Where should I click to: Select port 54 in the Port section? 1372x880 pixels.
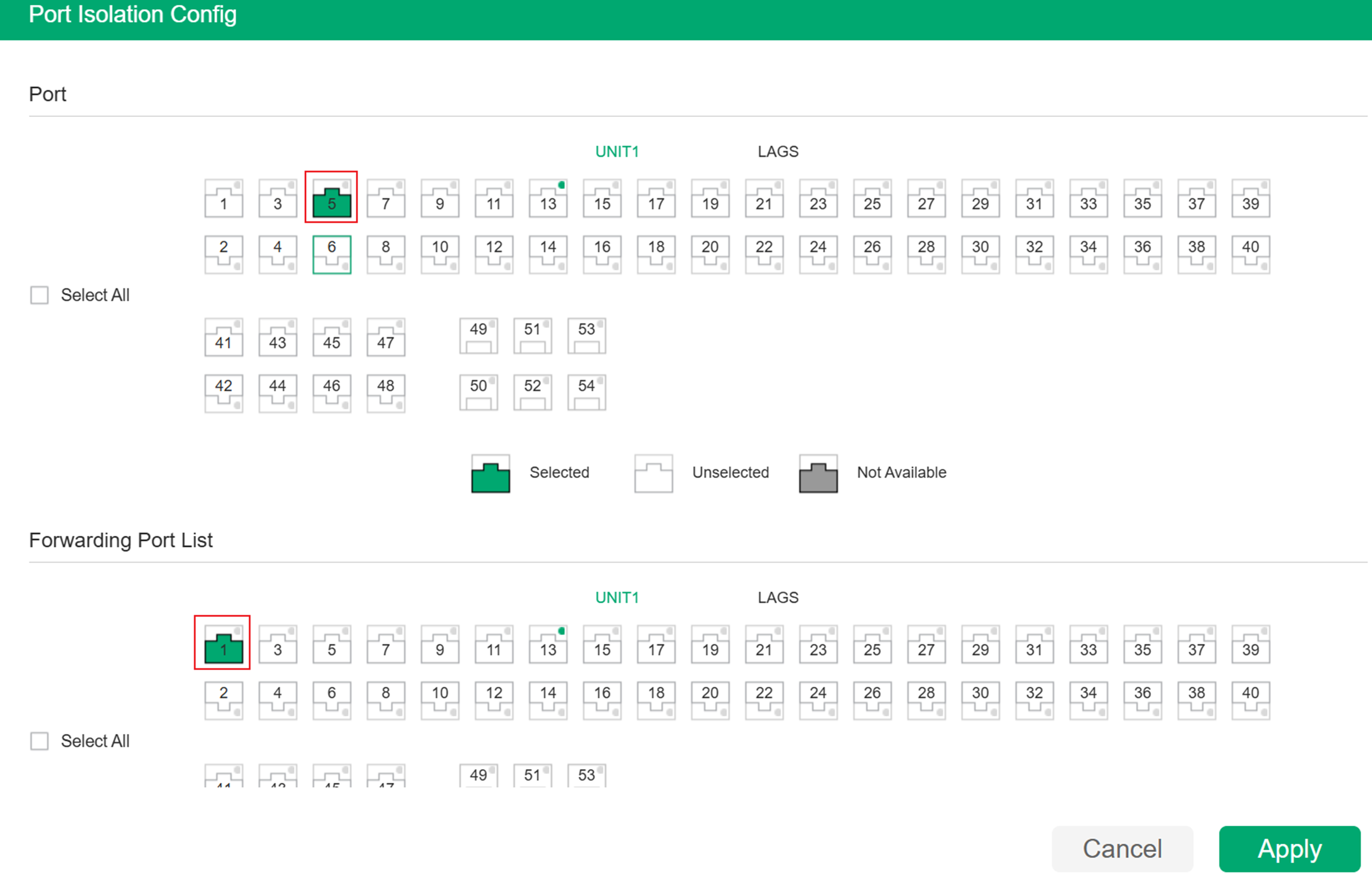click(586, 393)
